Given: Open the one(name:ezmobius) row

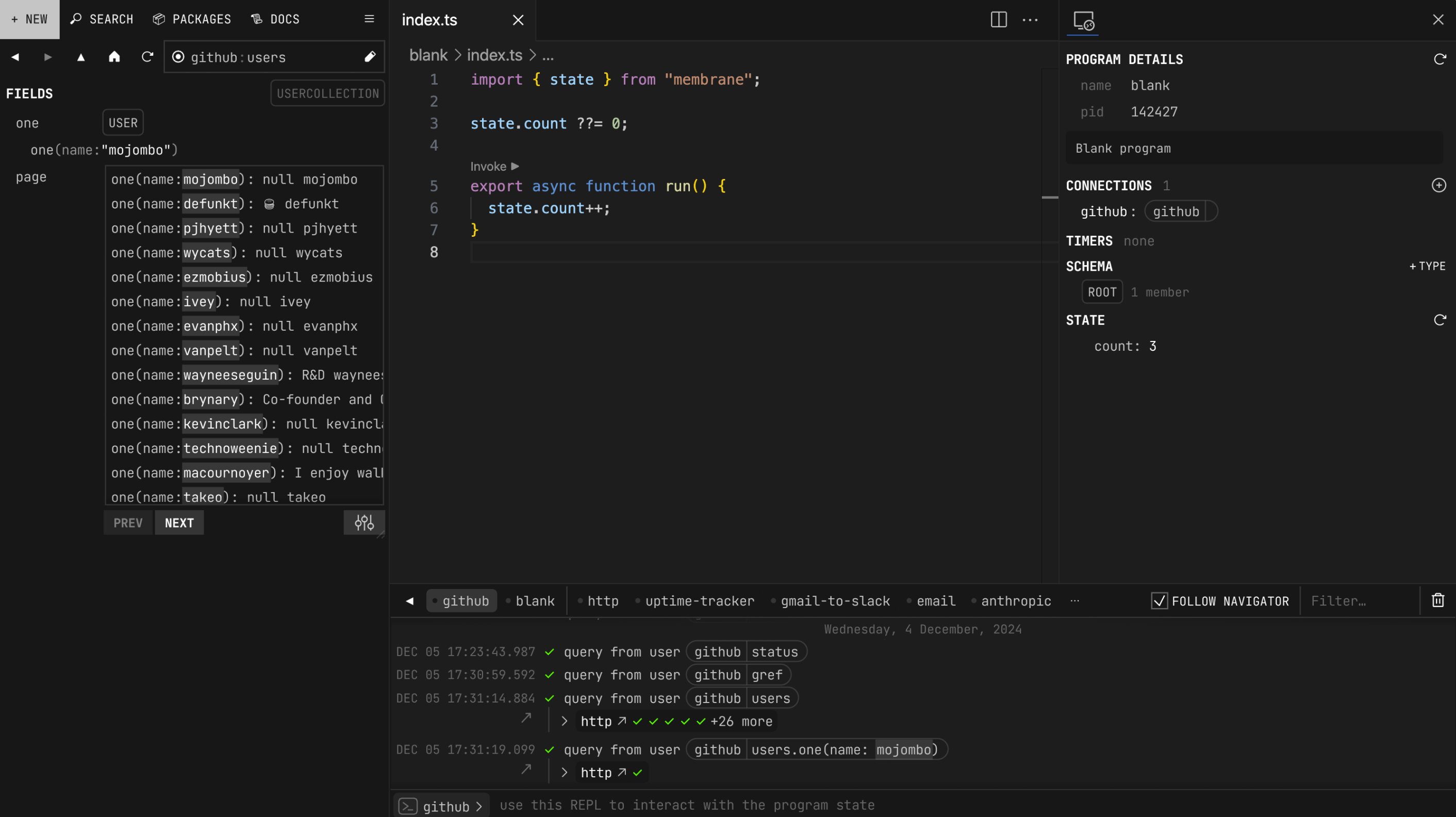Looking at the screenshot, I should coord(244,277).
